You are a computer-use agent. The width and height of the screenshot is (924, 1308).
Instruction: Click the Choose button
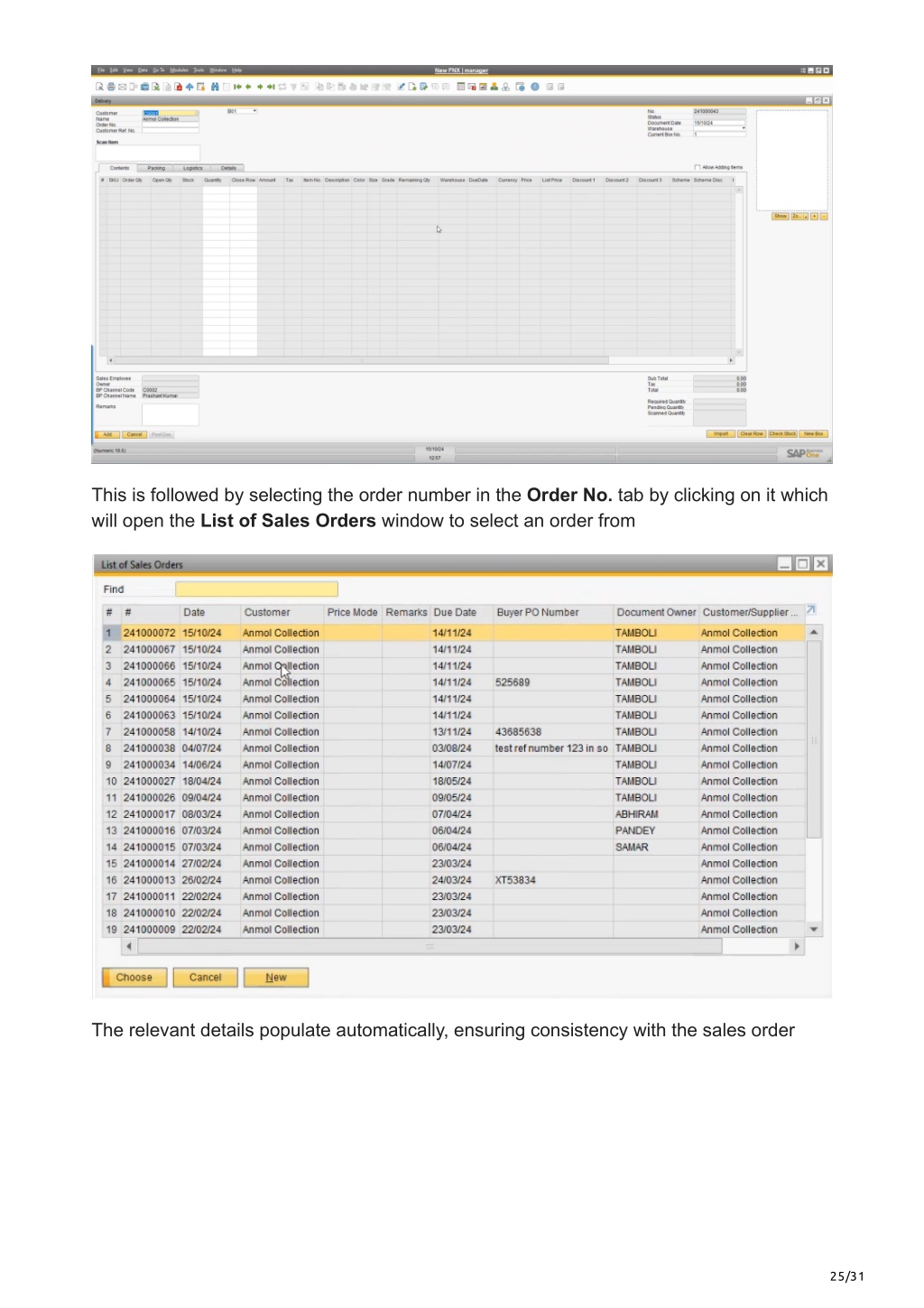click(134, 978)
